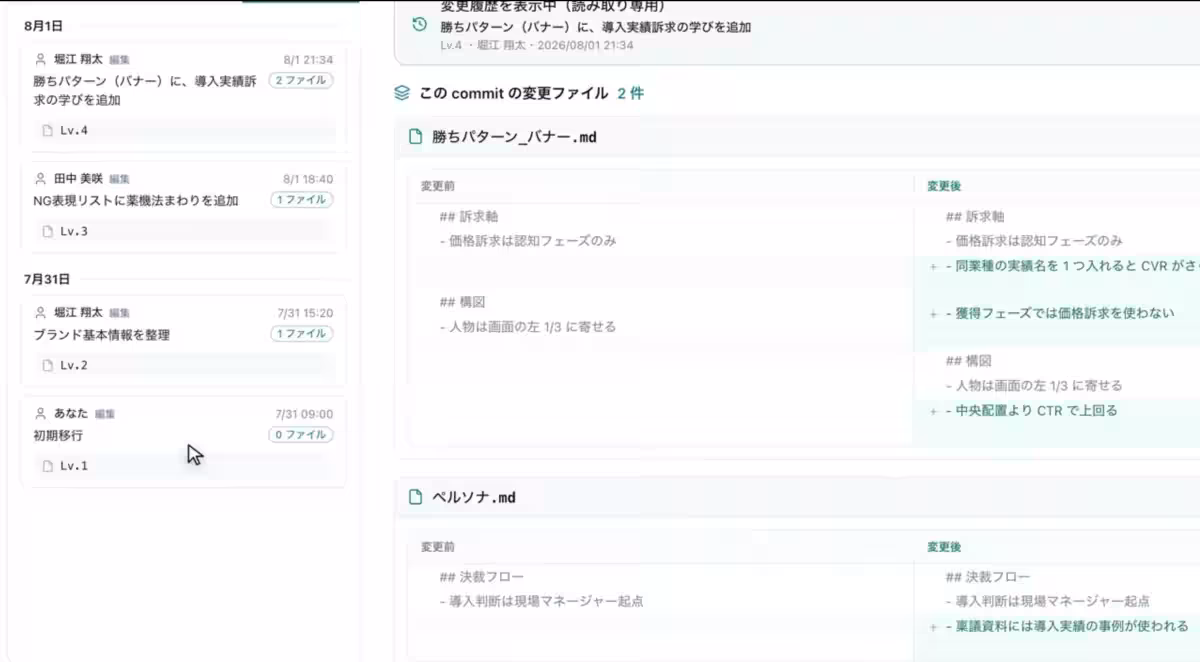
Task: Click the 7/31 09:00 timestamp
Action: point(304,414)
